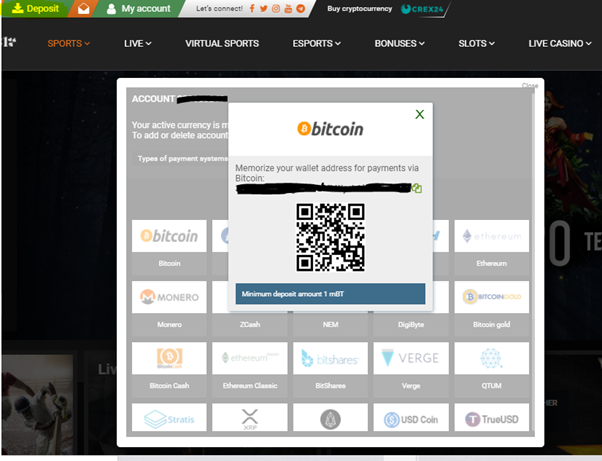Screen dimensions: 602x461
Task: Select the QTUM payment tile
Action: 491,369
